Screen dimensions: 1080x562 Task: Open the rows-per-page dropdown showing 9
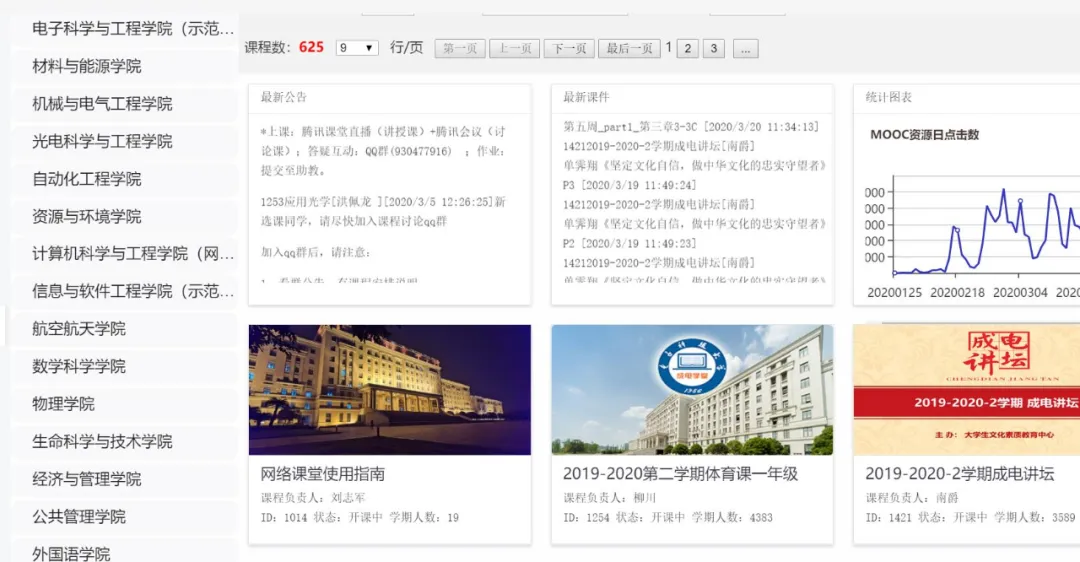pos(357,48)
